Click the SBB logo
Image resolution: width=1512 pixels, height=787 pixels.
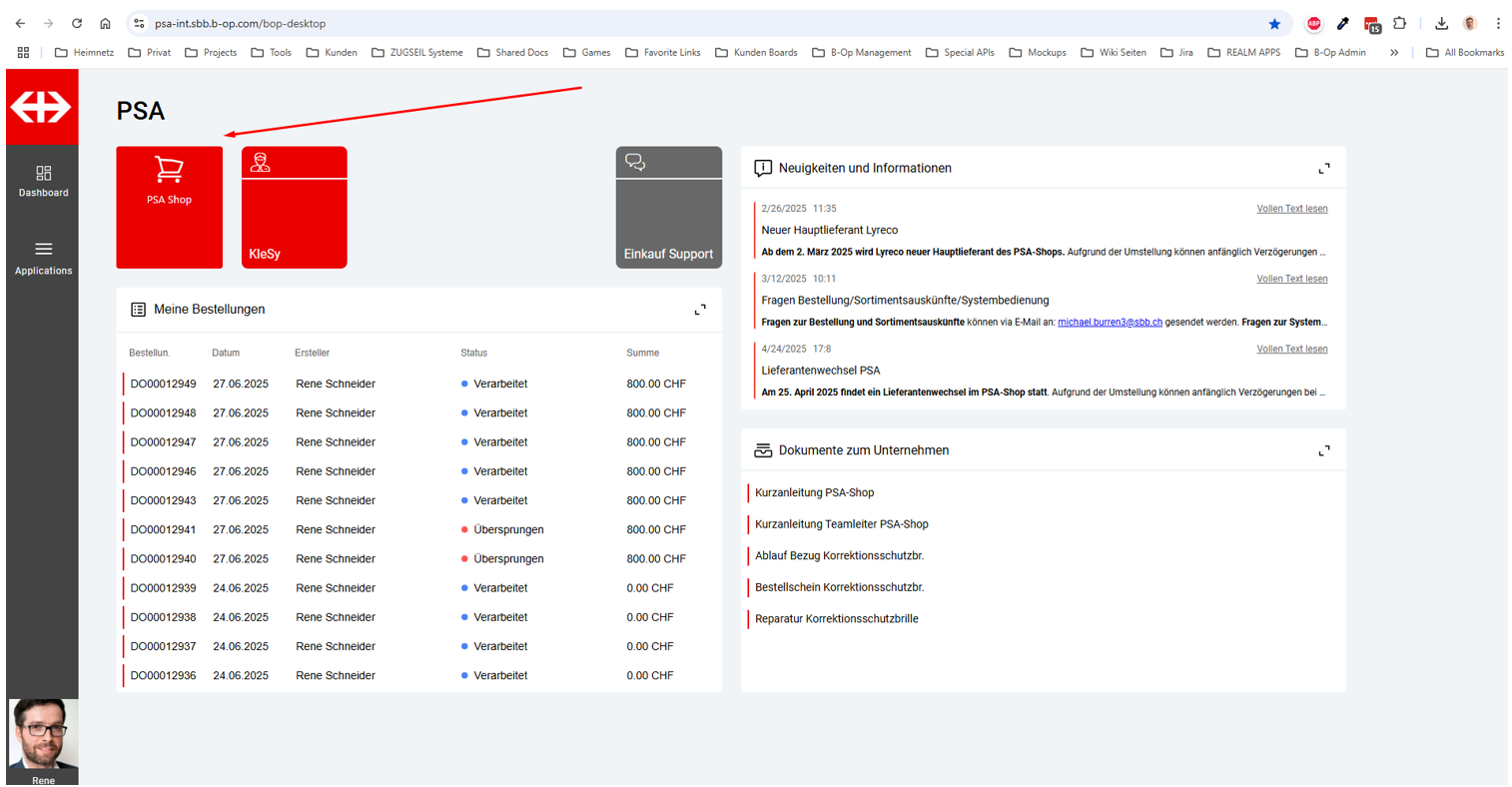pos(42,107)
